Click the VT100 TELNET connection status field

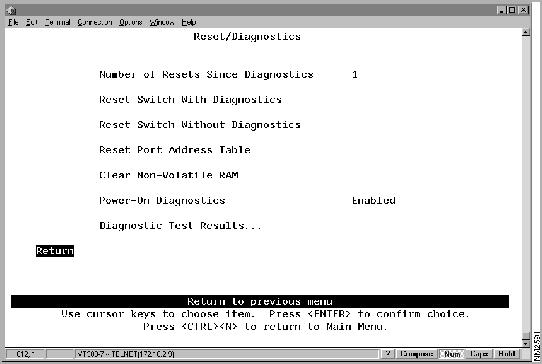(x=227, y=354)
